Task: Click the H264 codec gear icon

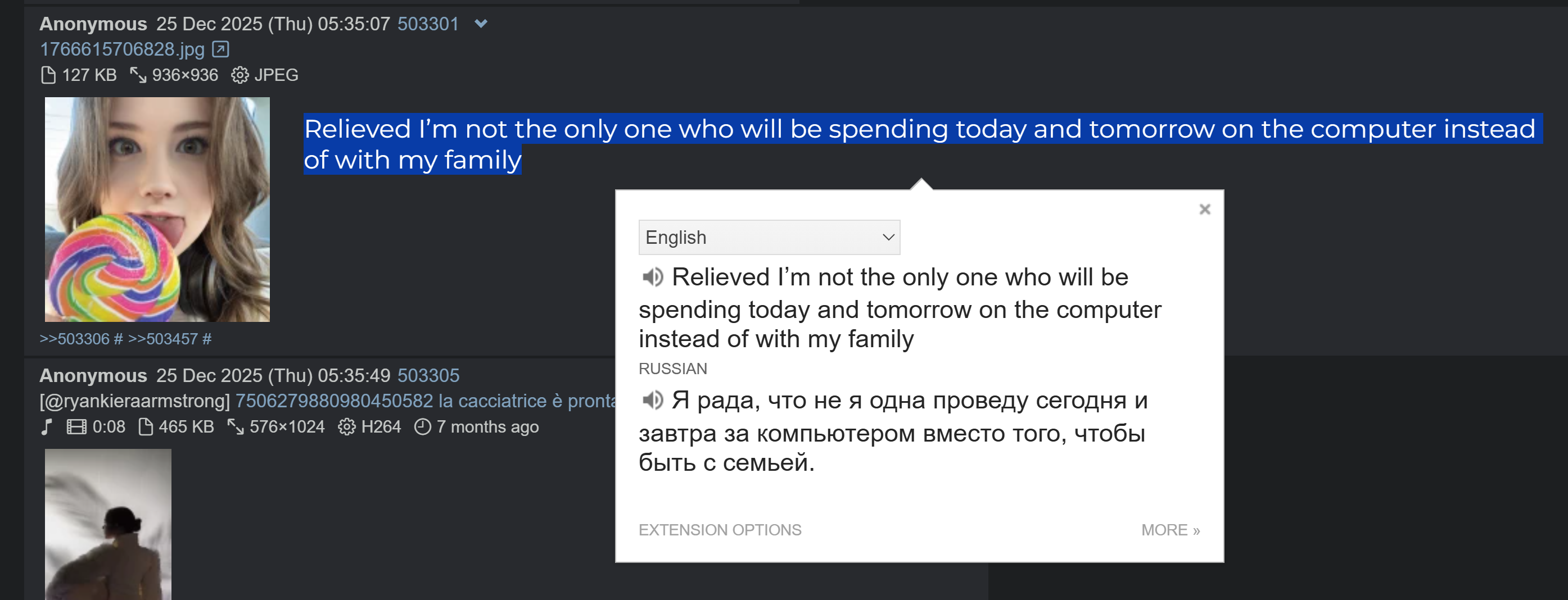Action: pyautogui.click(x=346, y=427)
